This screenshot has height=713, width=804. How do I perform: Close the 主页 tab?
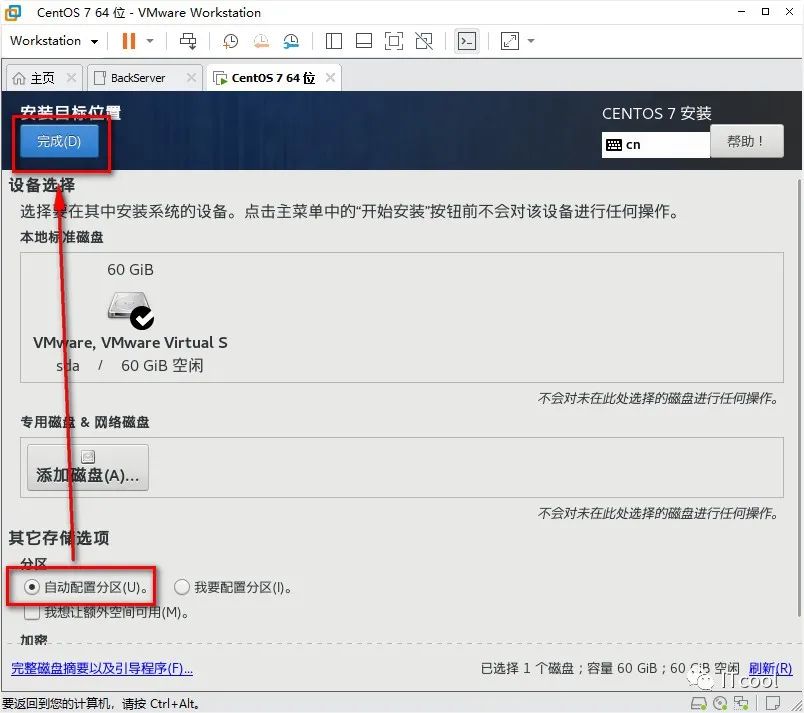pyautogui.click(x=71, y=78)
